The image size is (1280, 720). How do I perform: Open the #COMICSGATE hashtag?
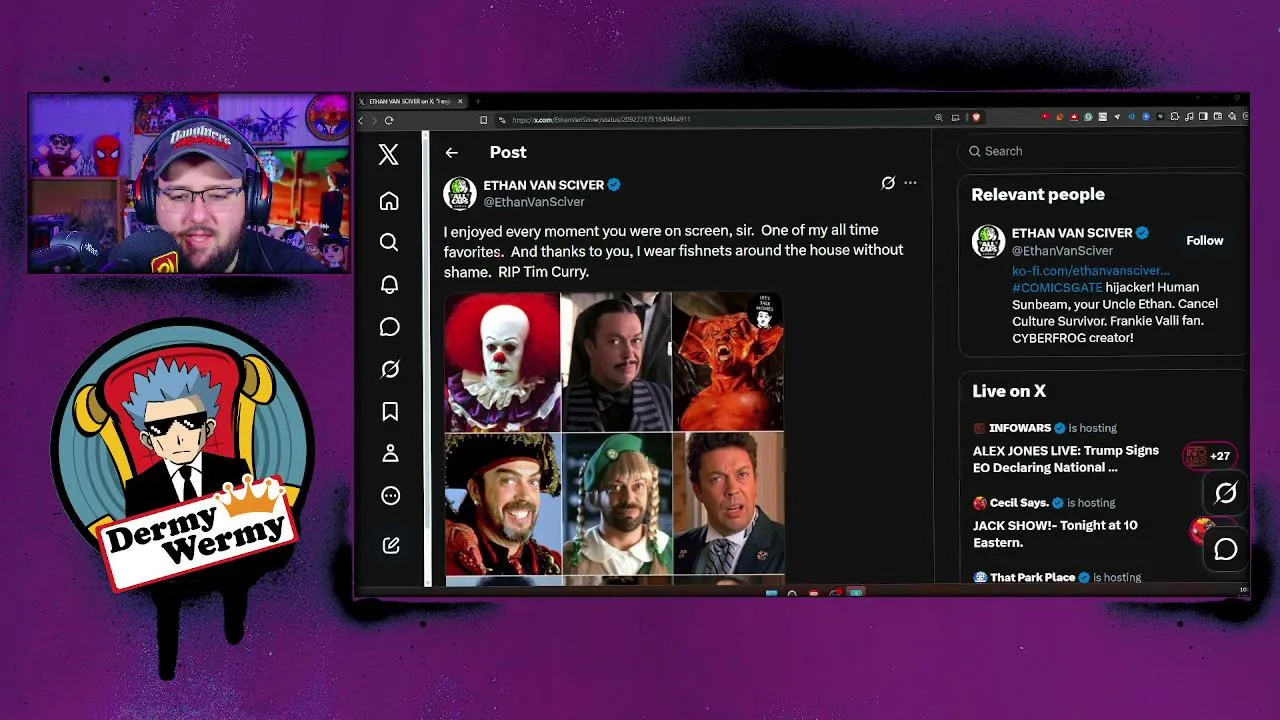[1057, 288]
